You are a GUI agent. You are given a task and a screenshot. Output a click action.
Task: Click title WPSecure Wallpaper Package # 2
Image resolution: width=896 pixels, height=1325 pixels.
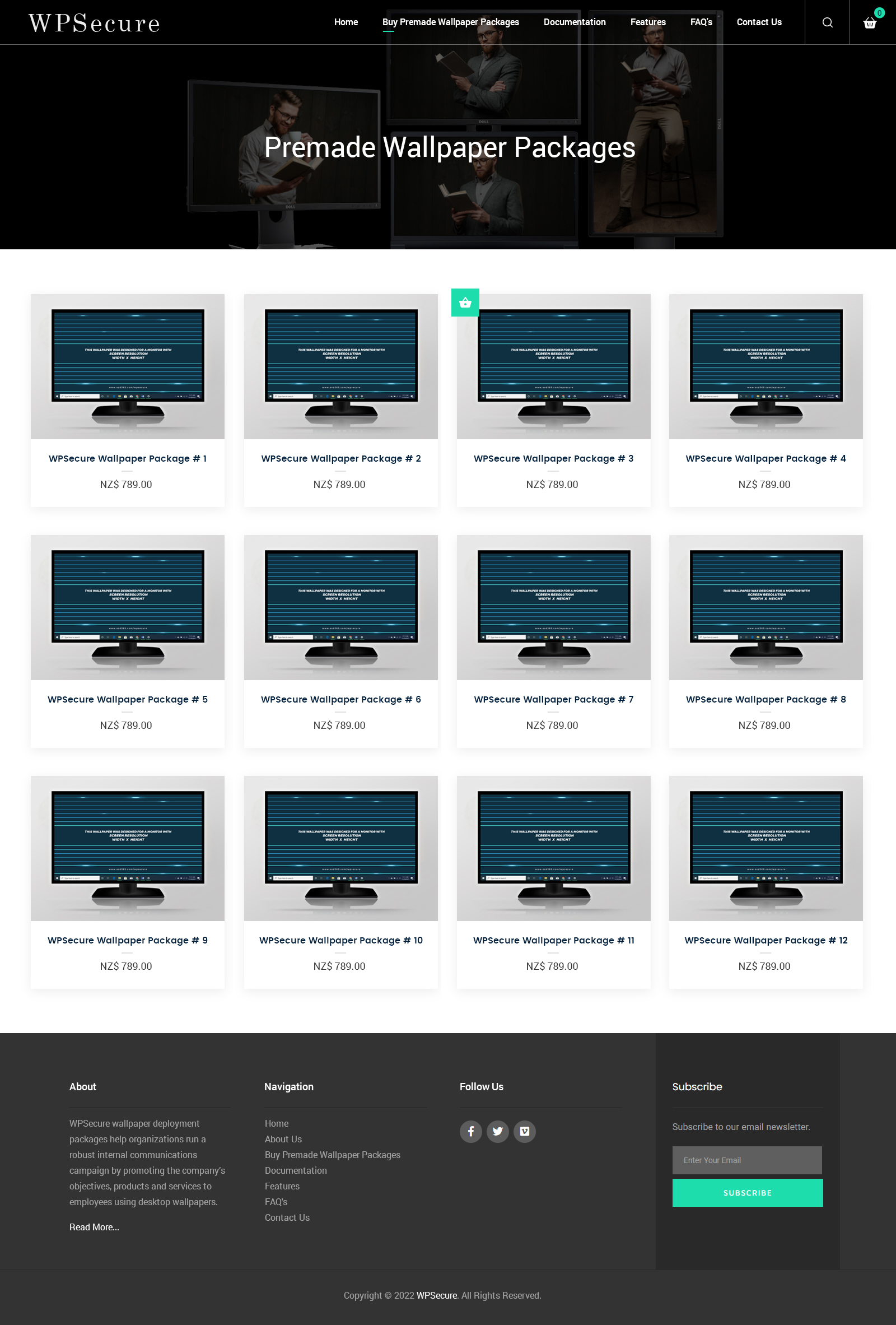point(341,458)
